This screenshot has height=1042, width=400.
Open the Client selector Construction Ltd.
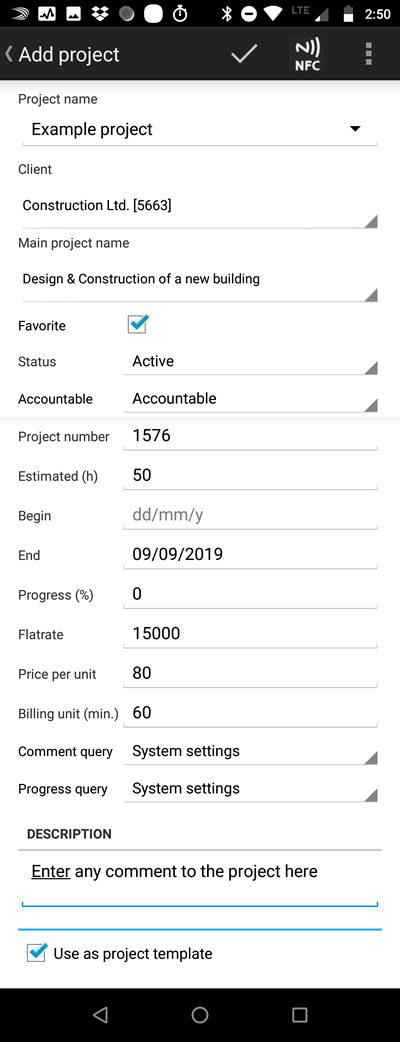[x=199, y=207]
